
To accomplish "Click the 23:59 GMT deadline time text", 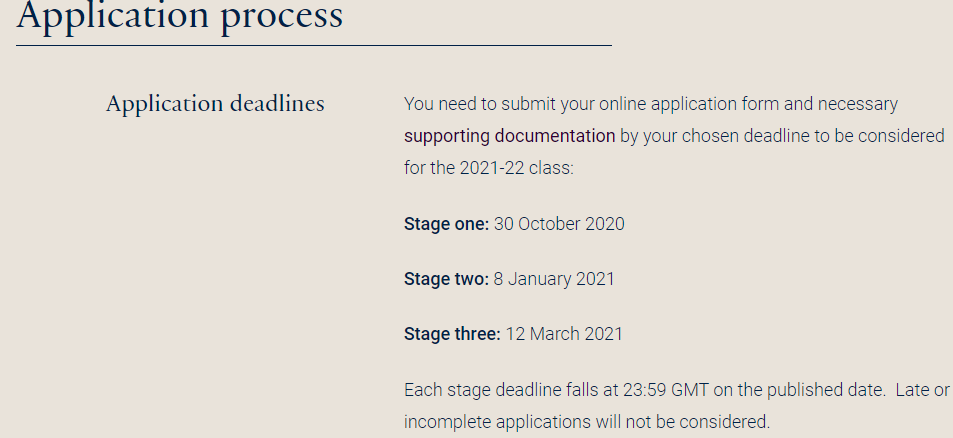I will pos(666,390).
